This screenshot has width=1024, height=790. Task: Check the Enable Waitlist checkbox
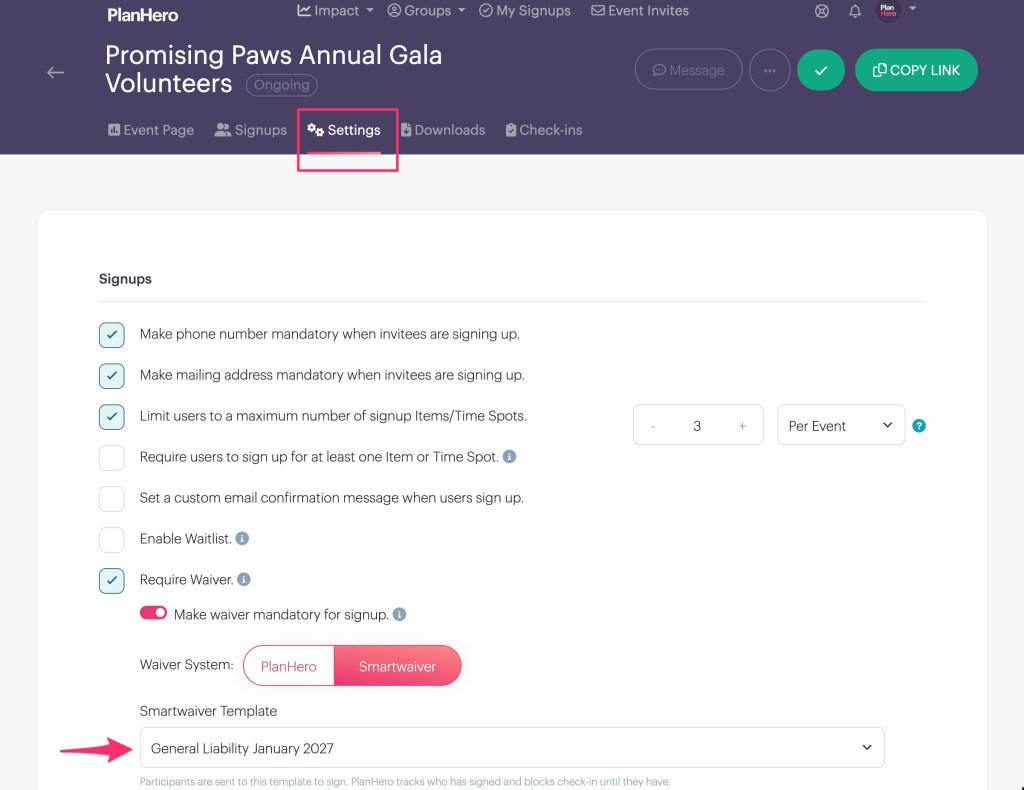112,540
